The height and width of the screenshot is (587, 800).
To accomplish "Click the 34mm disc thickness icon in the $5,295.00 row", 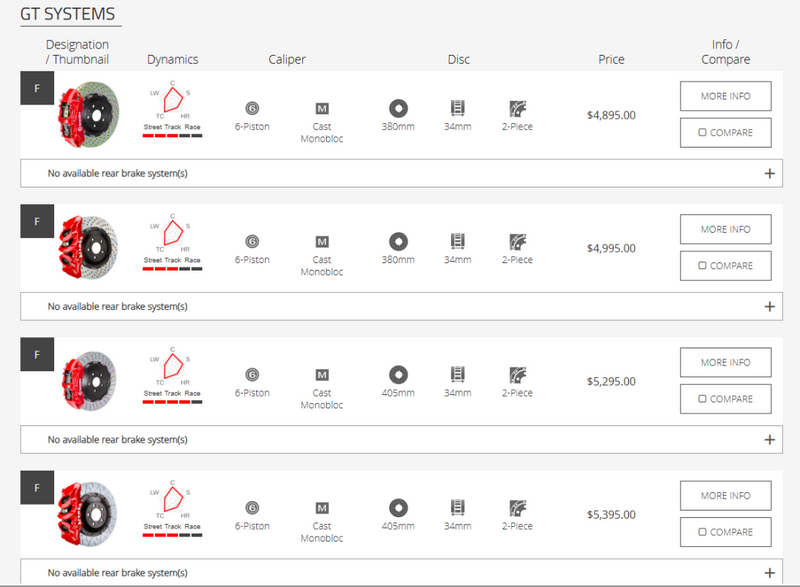I will [x=458, y=374].
